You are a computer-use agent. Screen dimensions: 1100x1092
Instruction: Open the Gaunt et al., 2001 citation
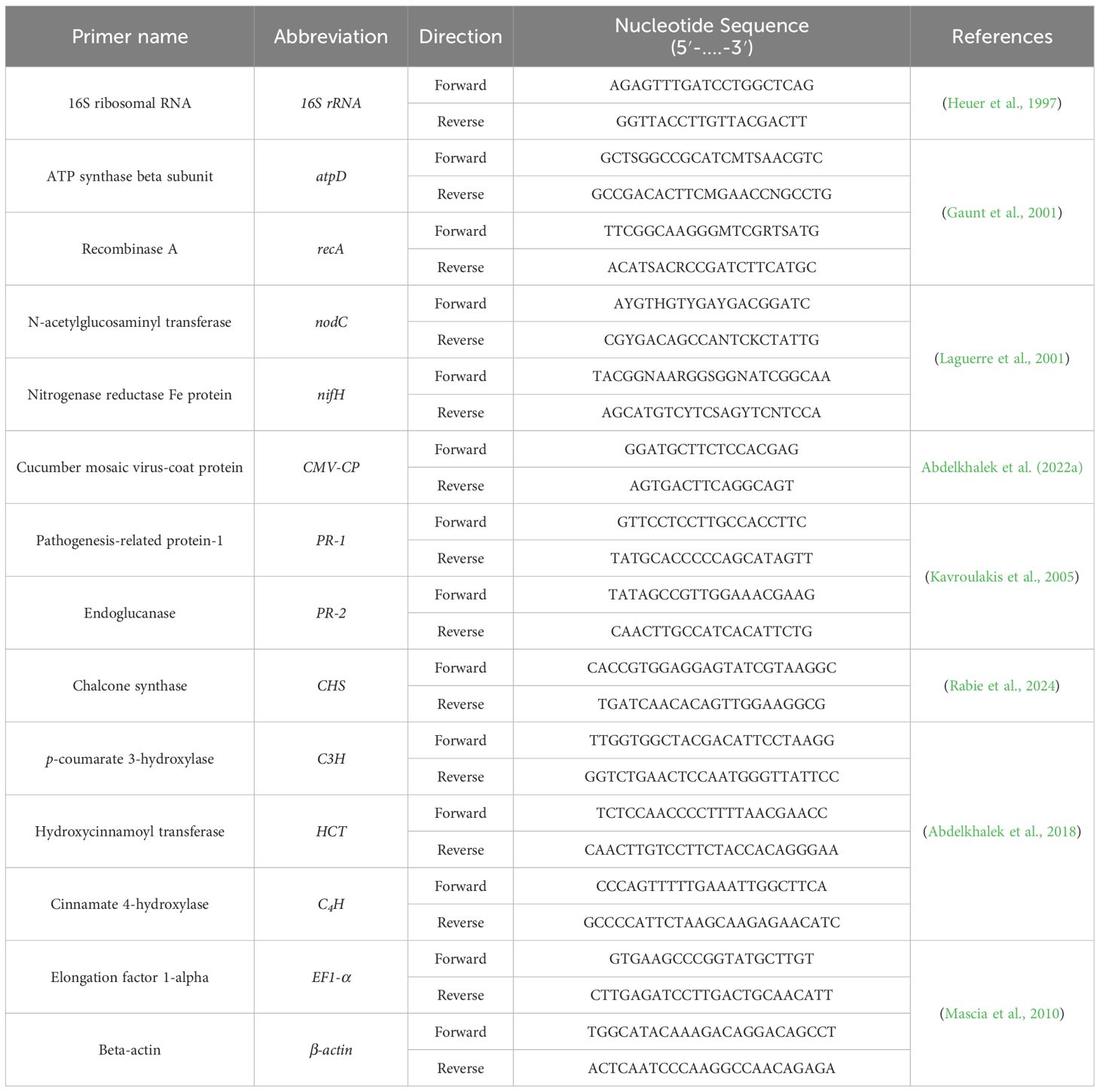[x=1001, y=212]
